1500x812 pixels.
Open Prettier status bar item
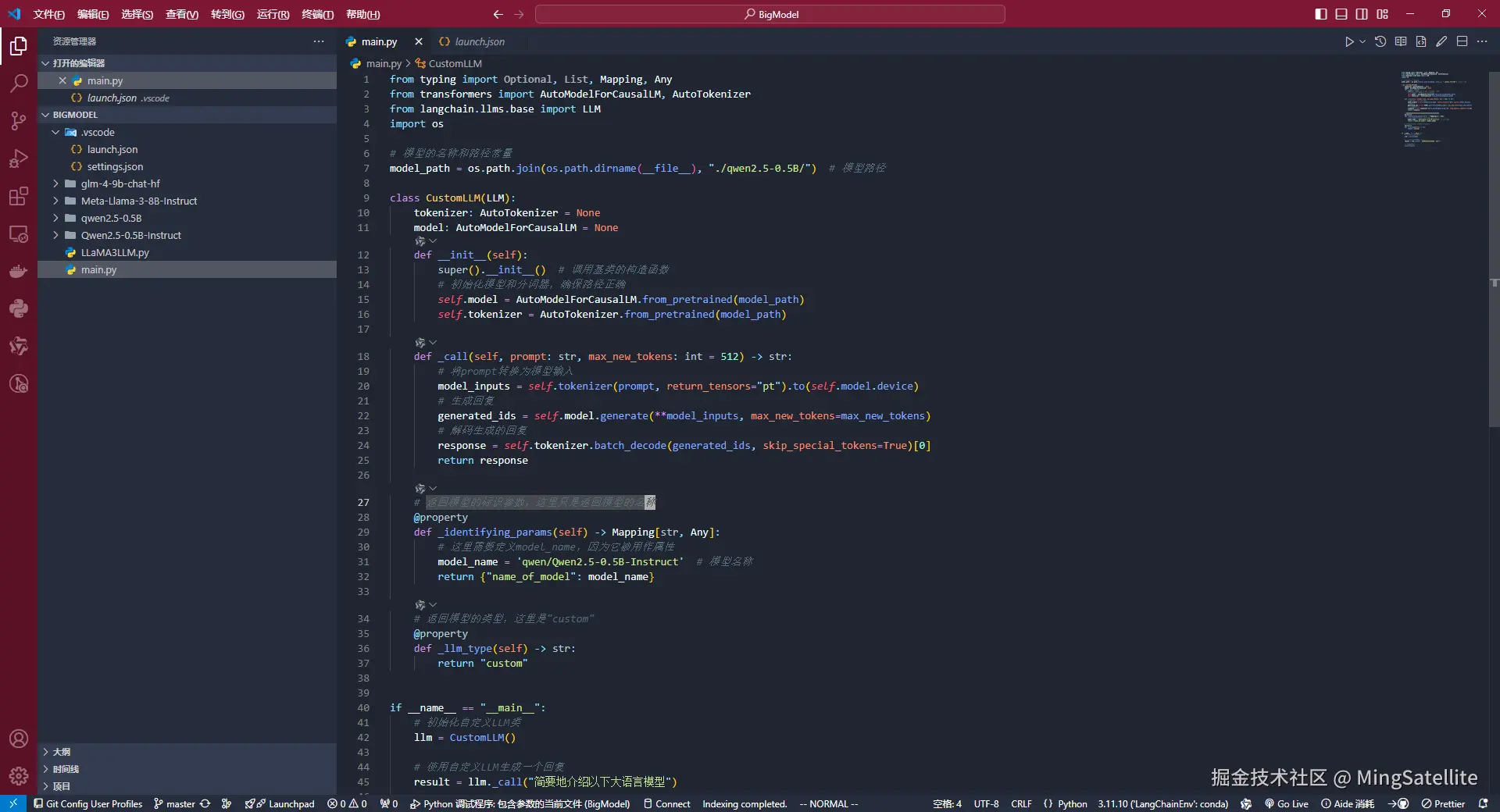(1443, 803)
